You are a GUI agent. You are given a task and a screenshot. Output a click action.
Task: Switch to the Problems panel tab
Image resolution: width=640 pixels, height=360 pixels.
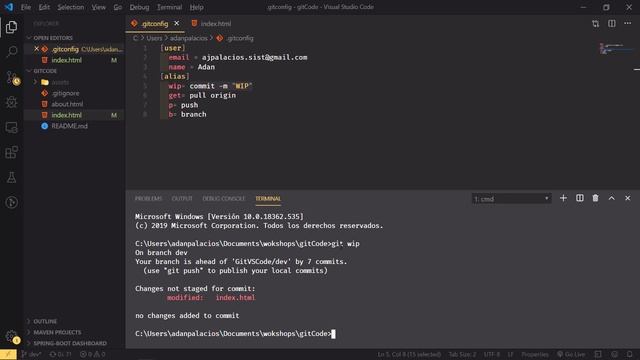coord(148,199)
